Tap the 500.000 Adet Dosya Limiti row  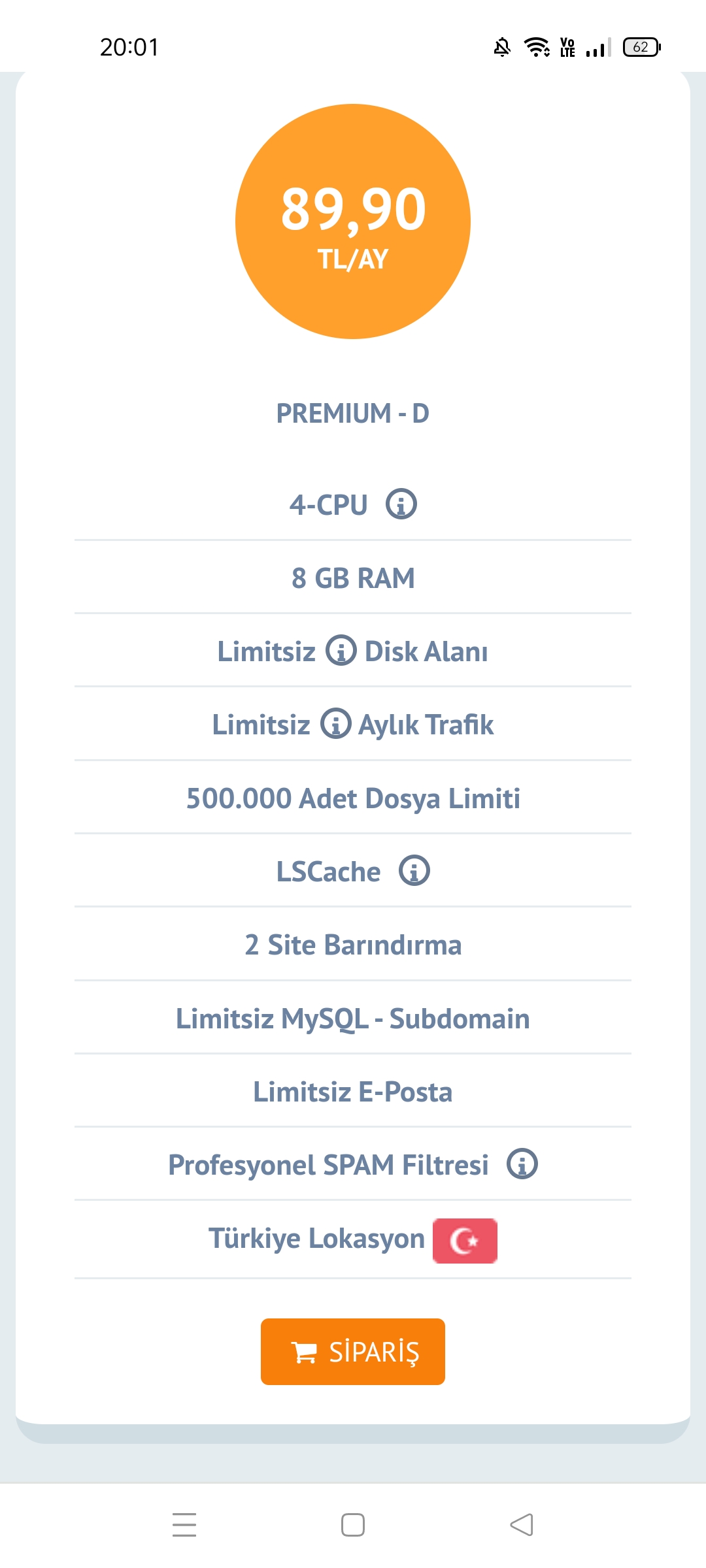(x=353, y=798)
